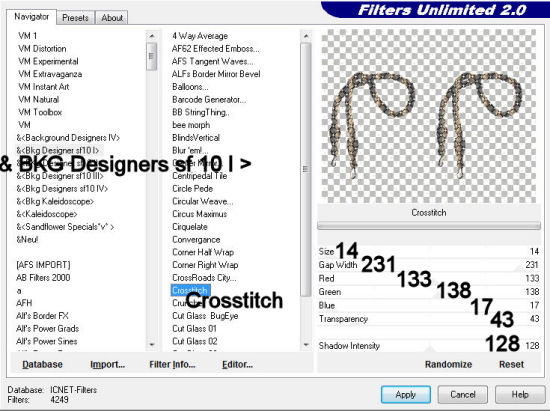
Task: Select &<Background Designers IV> category
Action: (68, 138)
